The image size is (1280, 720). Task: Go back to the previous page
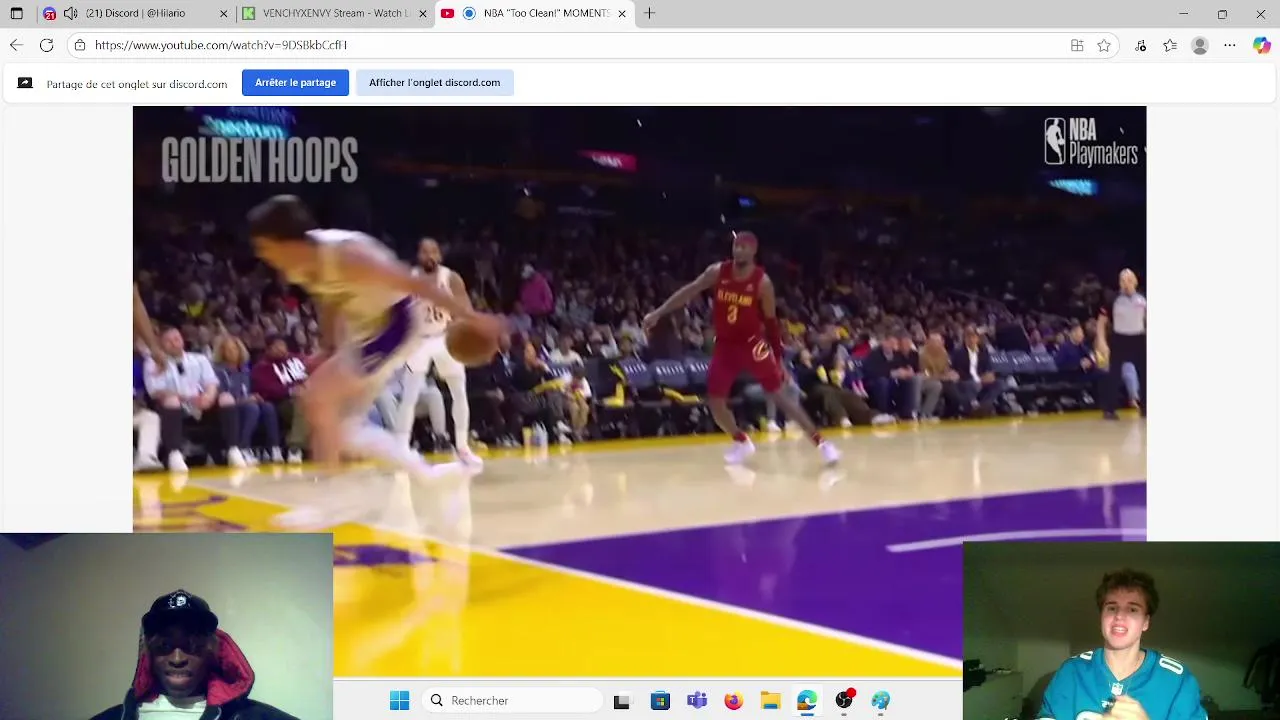(x=16, y=45)
